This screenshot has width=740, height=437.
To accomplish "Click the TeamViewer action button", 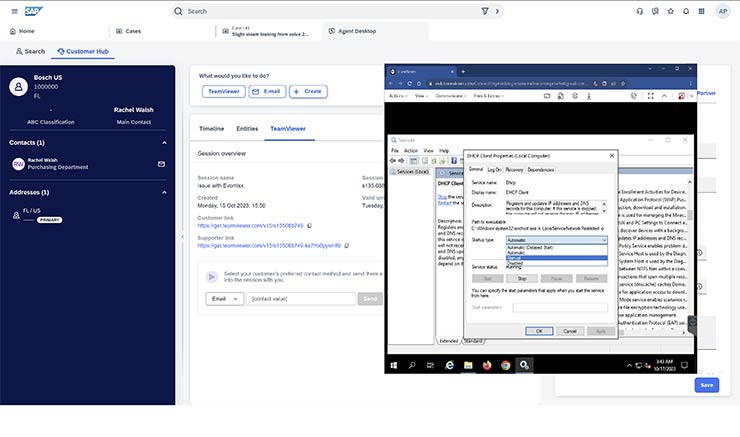I will click(x=222, y=91).
